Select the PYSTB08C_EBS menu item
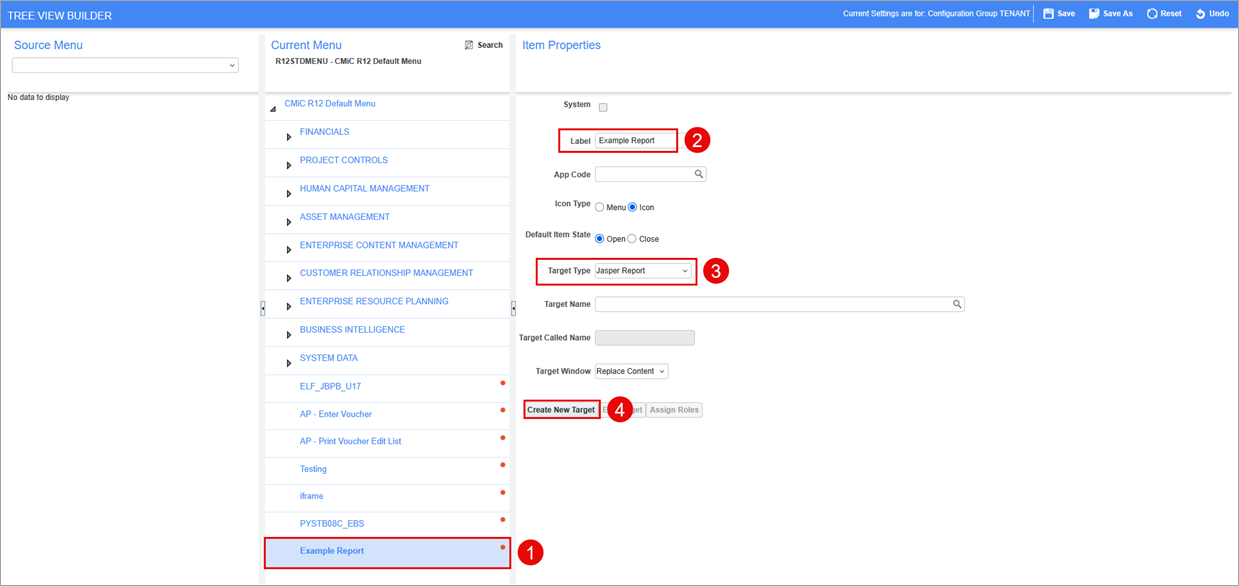Screen dimensions: 1239x586 pos(332,524)
